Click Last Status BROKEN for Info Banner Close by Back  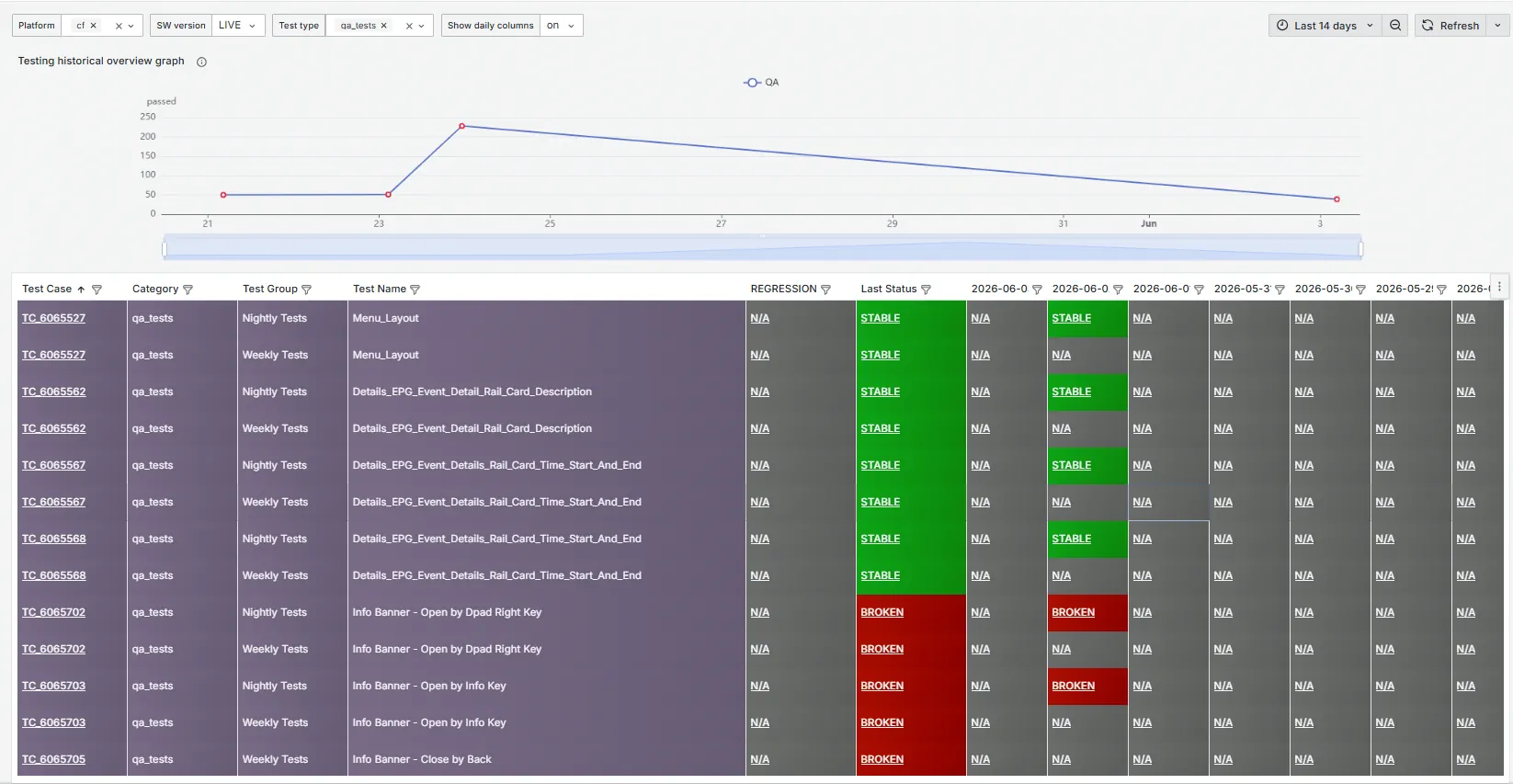click(x=882, y=759)
